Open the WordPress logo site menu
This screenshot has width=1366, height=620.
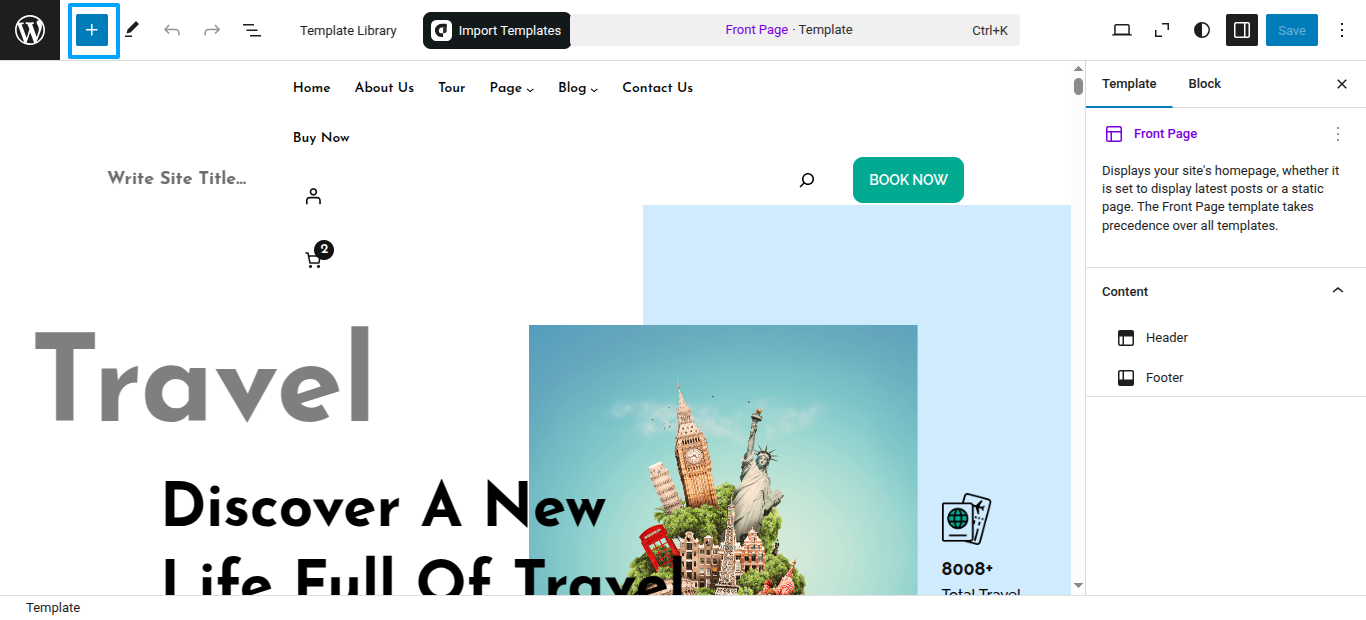point(30,30)
